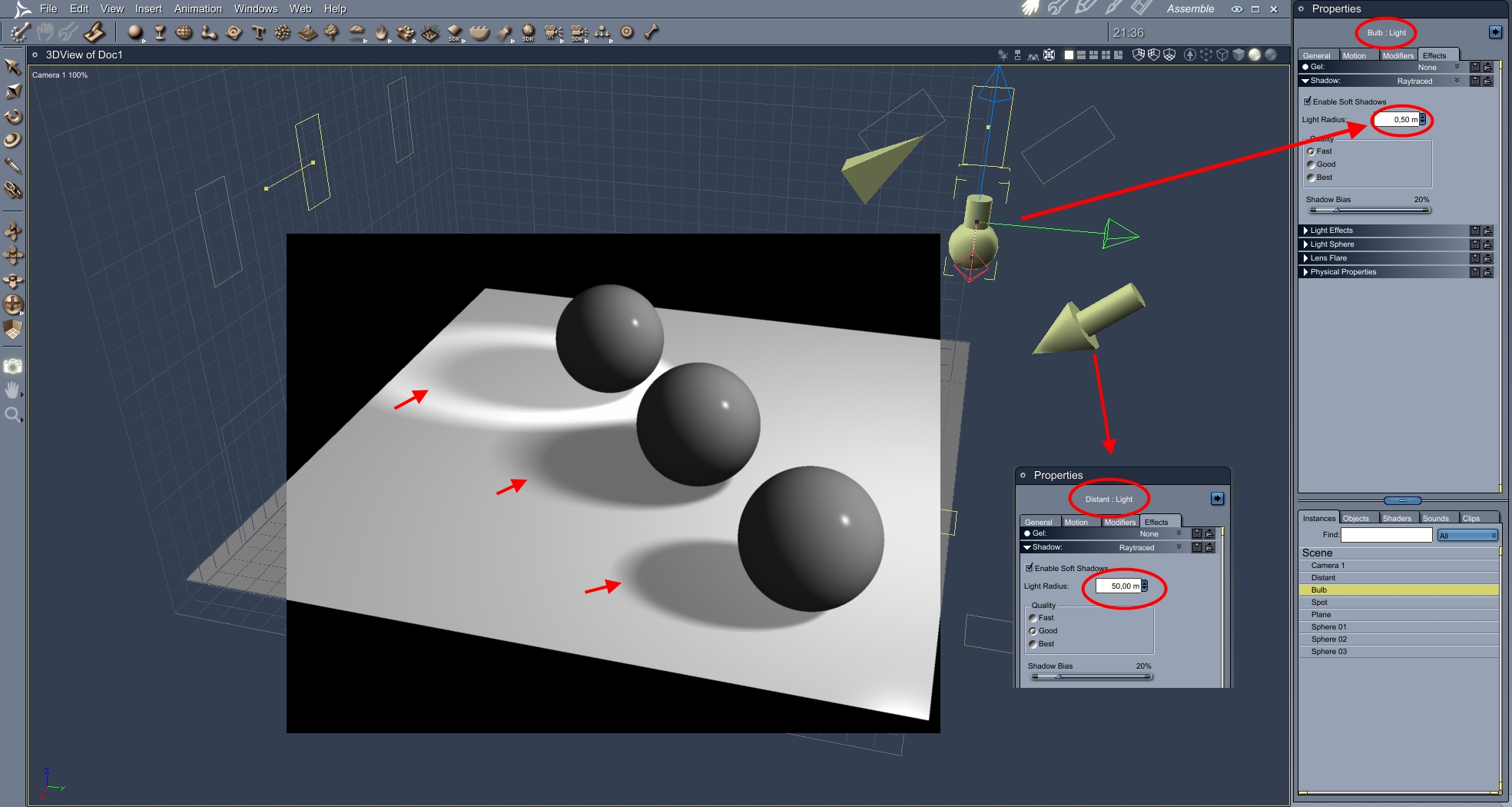Select Best quality in Bulb light panel
This screenshot has width=1512, height=807.
pyautogui.click(x=1311, y=178)
